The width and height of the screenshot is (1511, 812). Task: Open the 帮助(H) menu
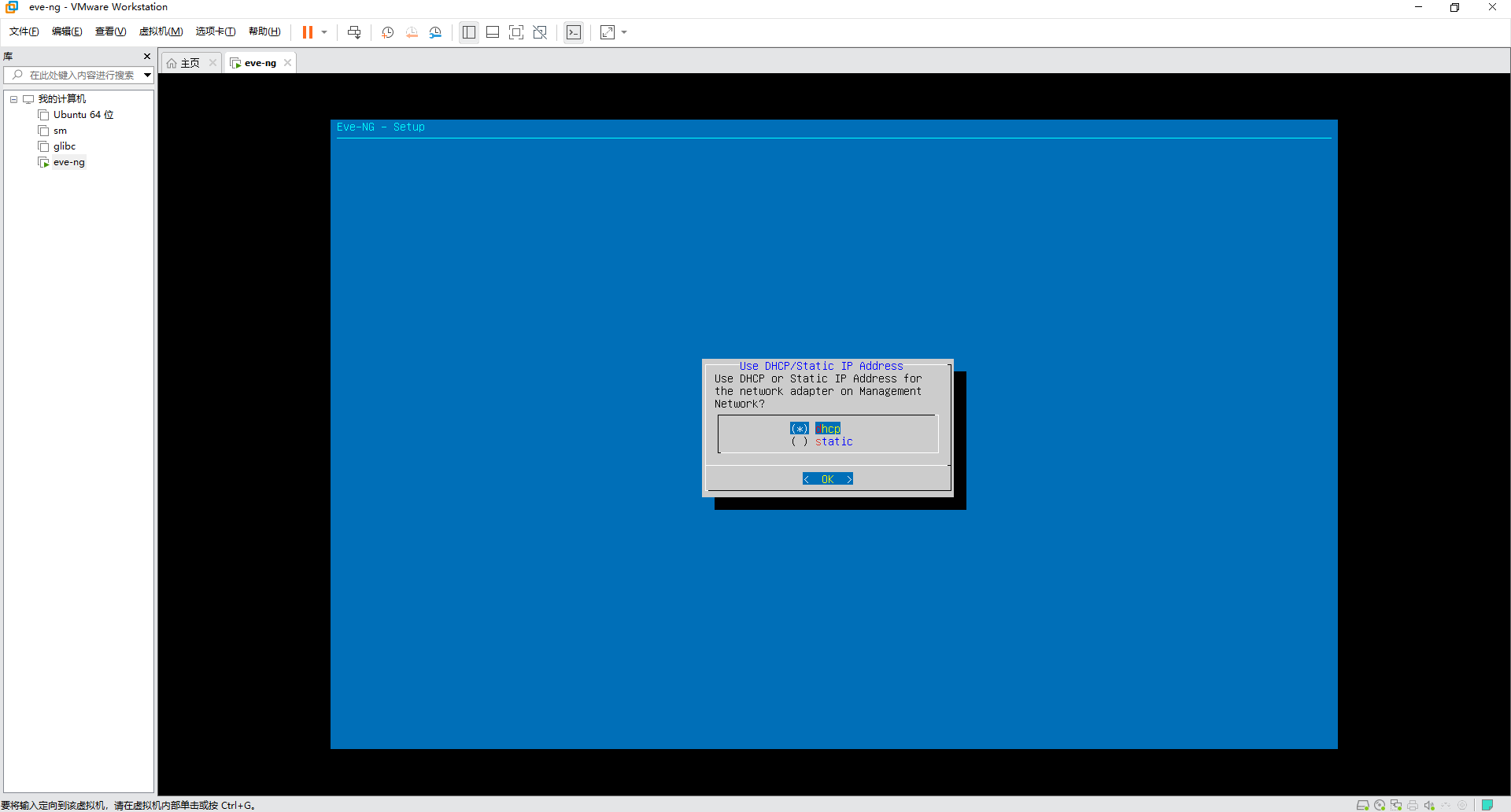click(x=264, y=31)
